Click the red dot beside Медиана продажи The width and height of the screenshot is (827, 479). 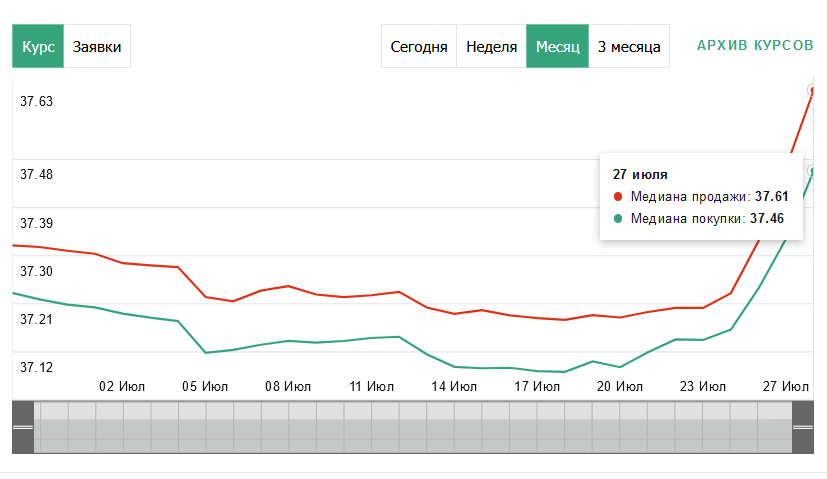618,197
